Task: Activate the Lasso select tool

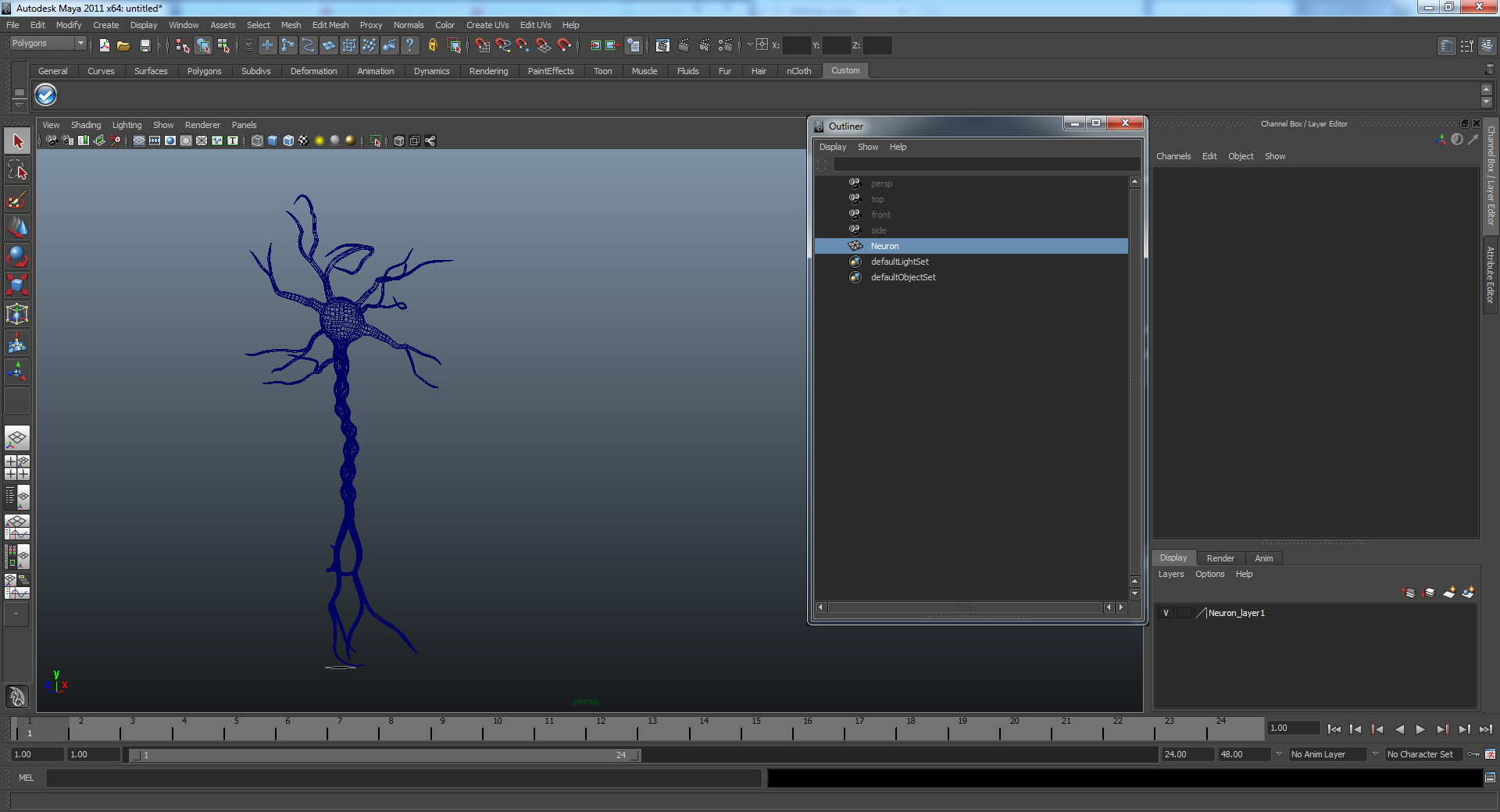Action: pos(17,170)
